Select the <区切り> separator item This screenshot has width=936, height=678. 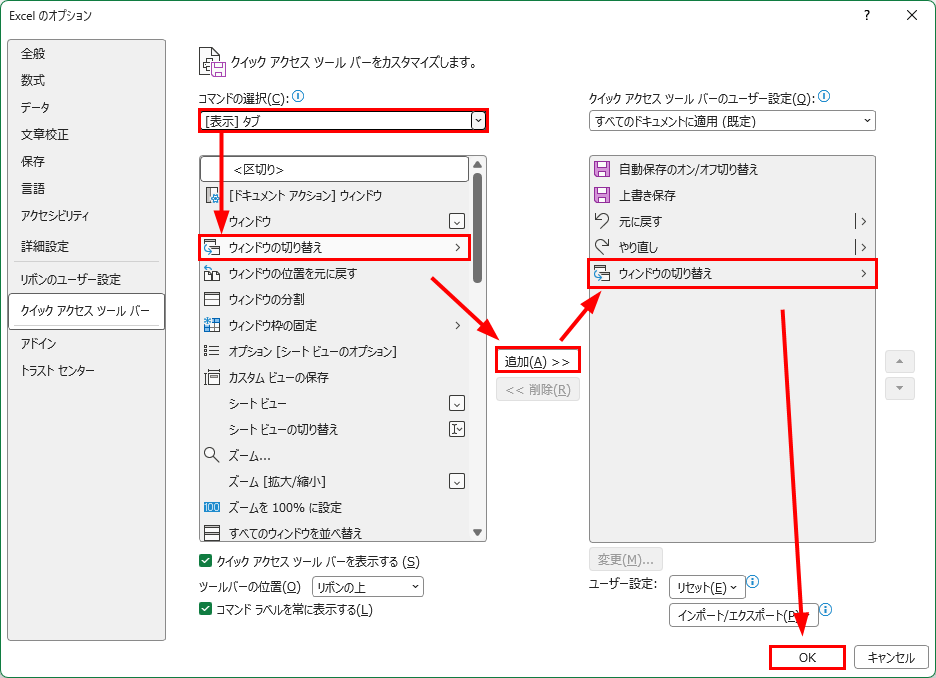click(x=334, y=170)
